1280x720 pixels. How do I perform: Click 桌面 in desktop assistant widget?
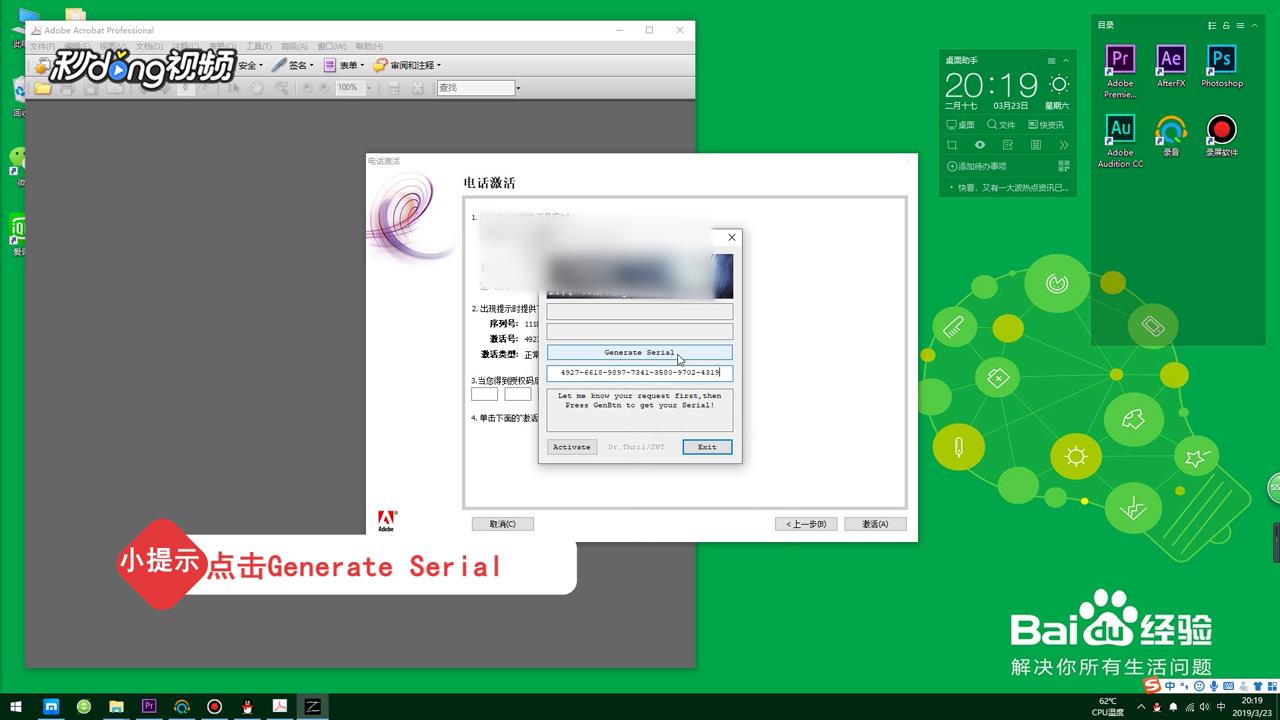(960, 125)
